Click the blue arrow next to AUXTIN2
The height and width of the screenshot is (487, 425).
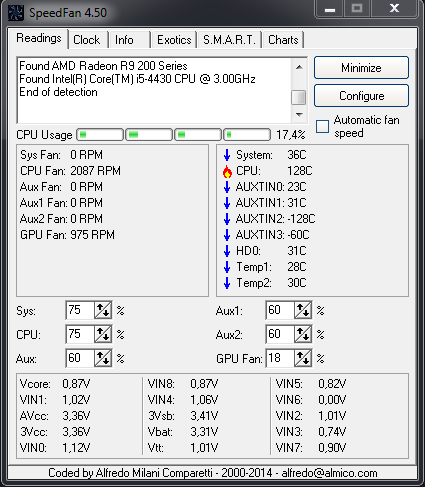[x=227, y=219]
